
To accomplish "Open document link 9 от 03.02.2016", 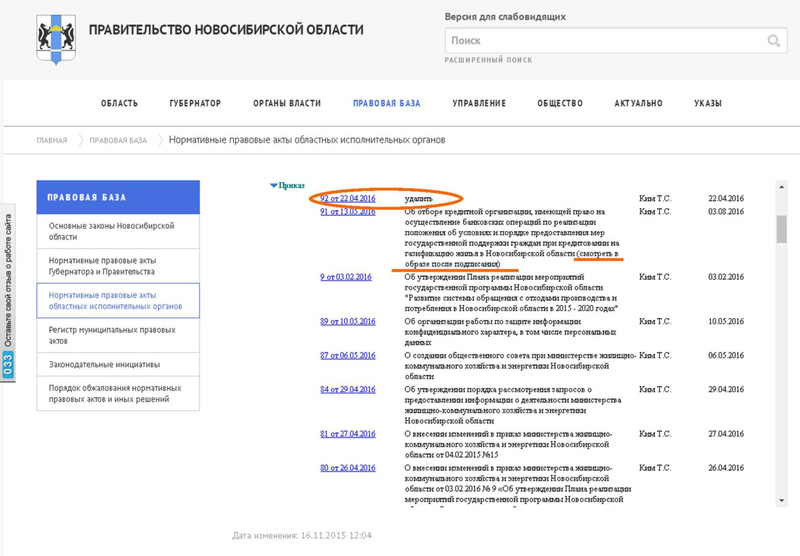I will pos(346,277).
